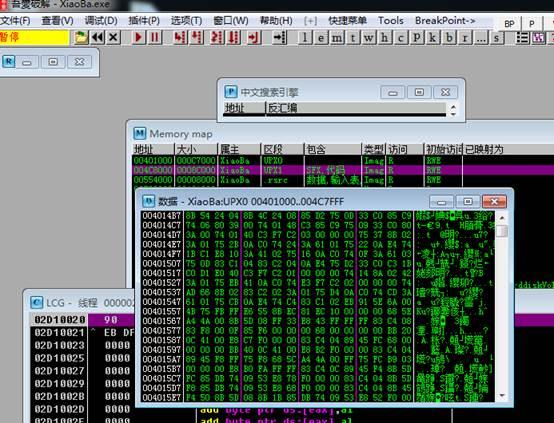Open Run trace with the ... button
The height and width of the screenshot is (423, 554).
point(481,37)
